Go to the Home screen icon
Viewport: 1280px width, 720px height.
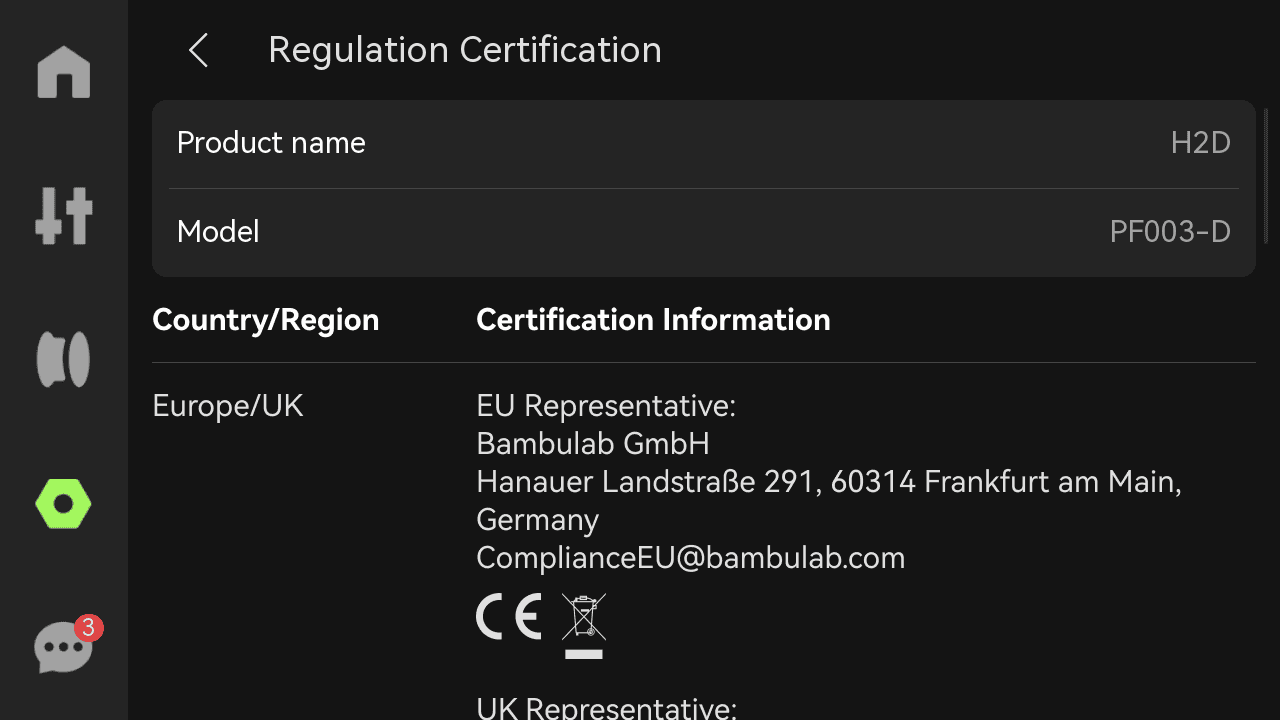(x=64, y=72)
